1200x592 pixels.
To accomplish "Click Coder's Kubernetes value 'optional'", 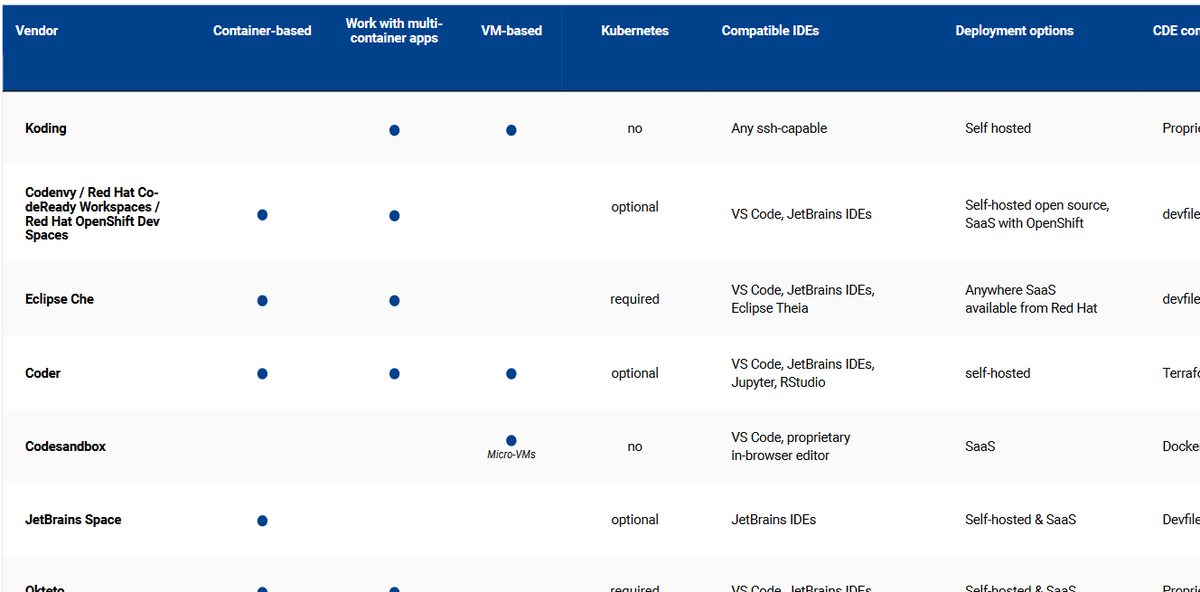I will [635, 373].
